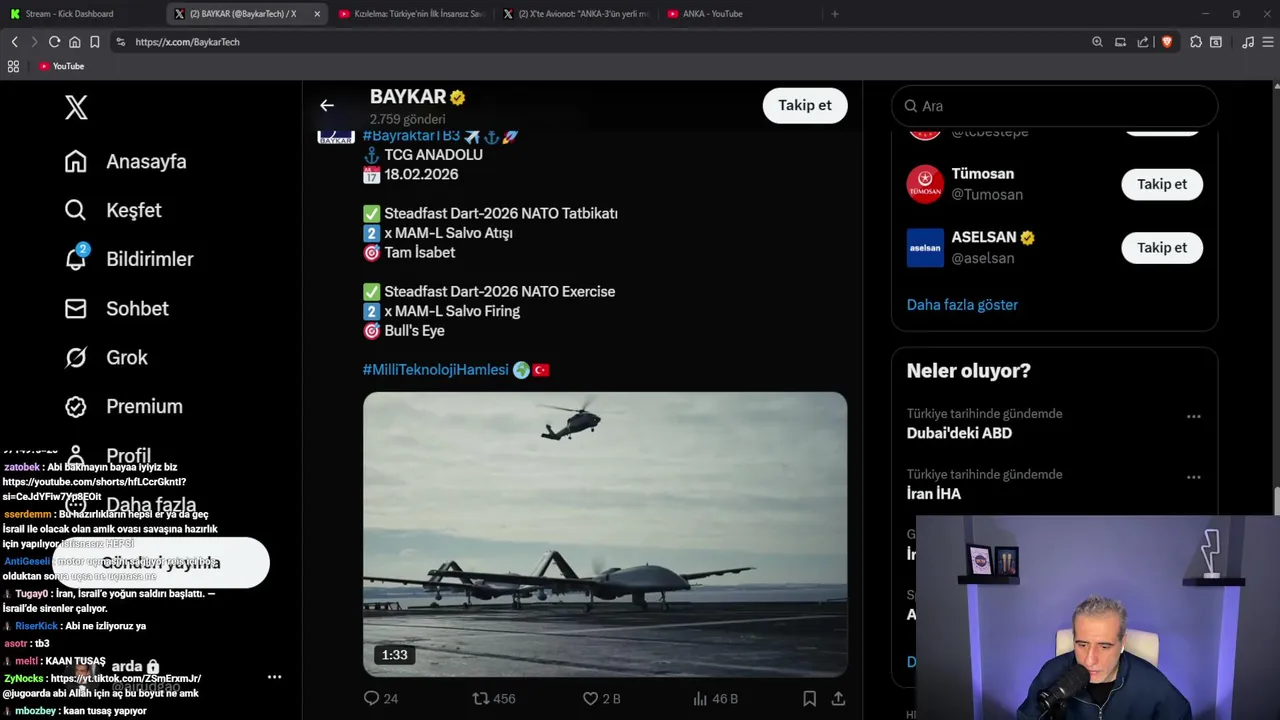Open the #BayraktarTB3 hashtag link

pos(411,136)
